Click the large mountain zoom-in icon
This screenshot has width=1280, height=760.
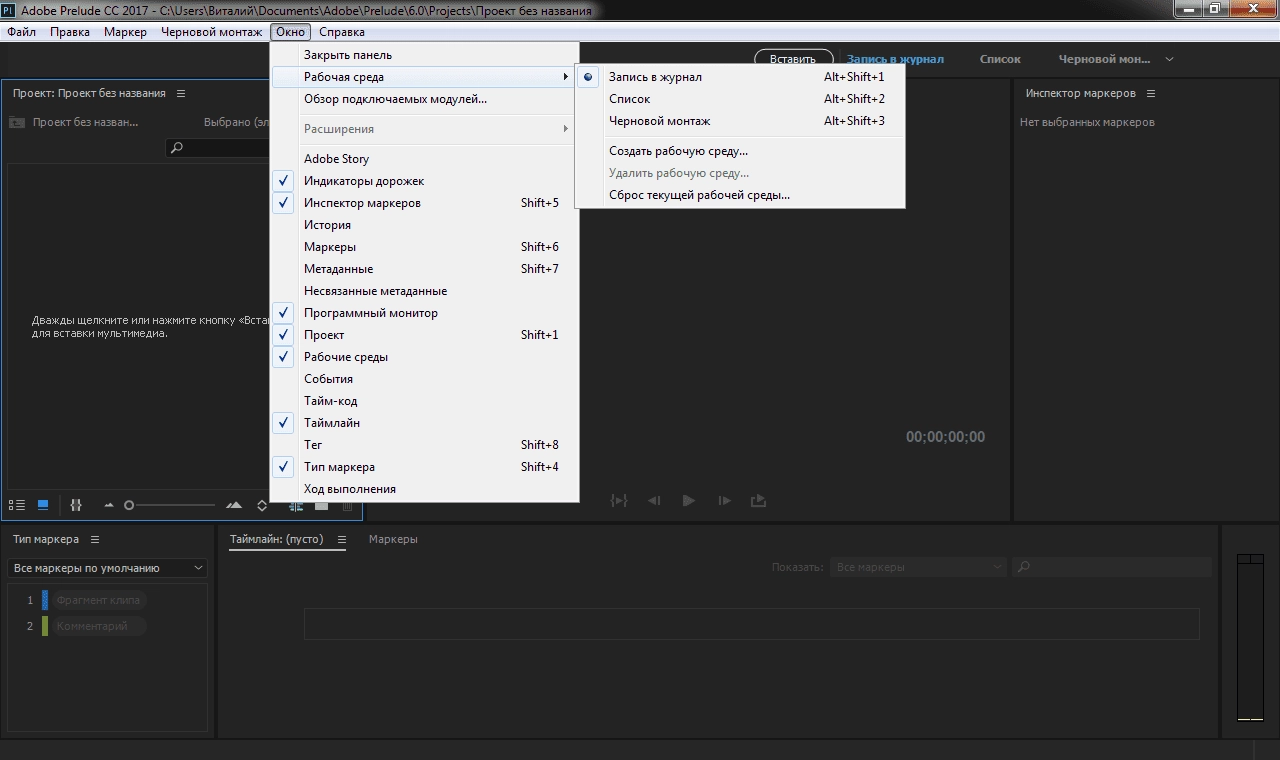point(234,505)
